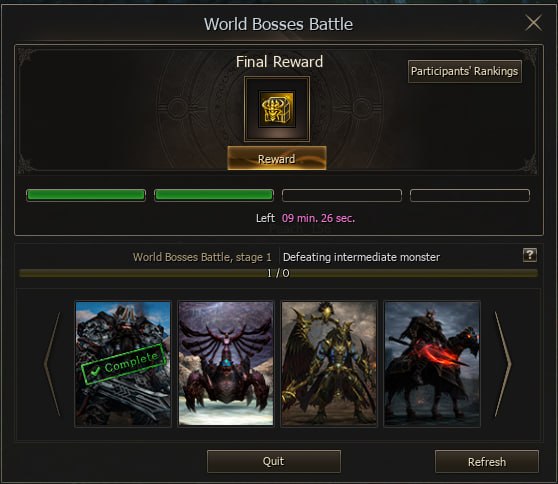Image resolution: width=558 pixels, height=484 pixels.
Task: Show next bosses with right arrow
Action: [503, 364]
